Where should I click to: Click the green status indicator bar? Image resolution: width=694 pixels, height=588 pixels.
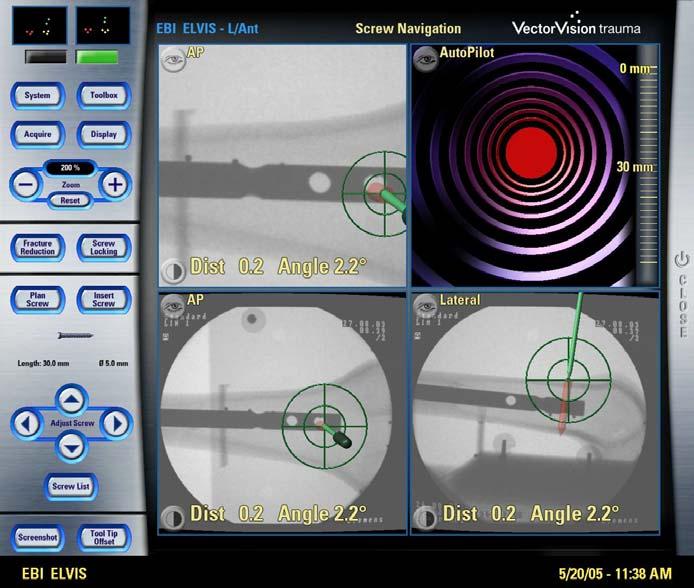[x=97, y=57]
